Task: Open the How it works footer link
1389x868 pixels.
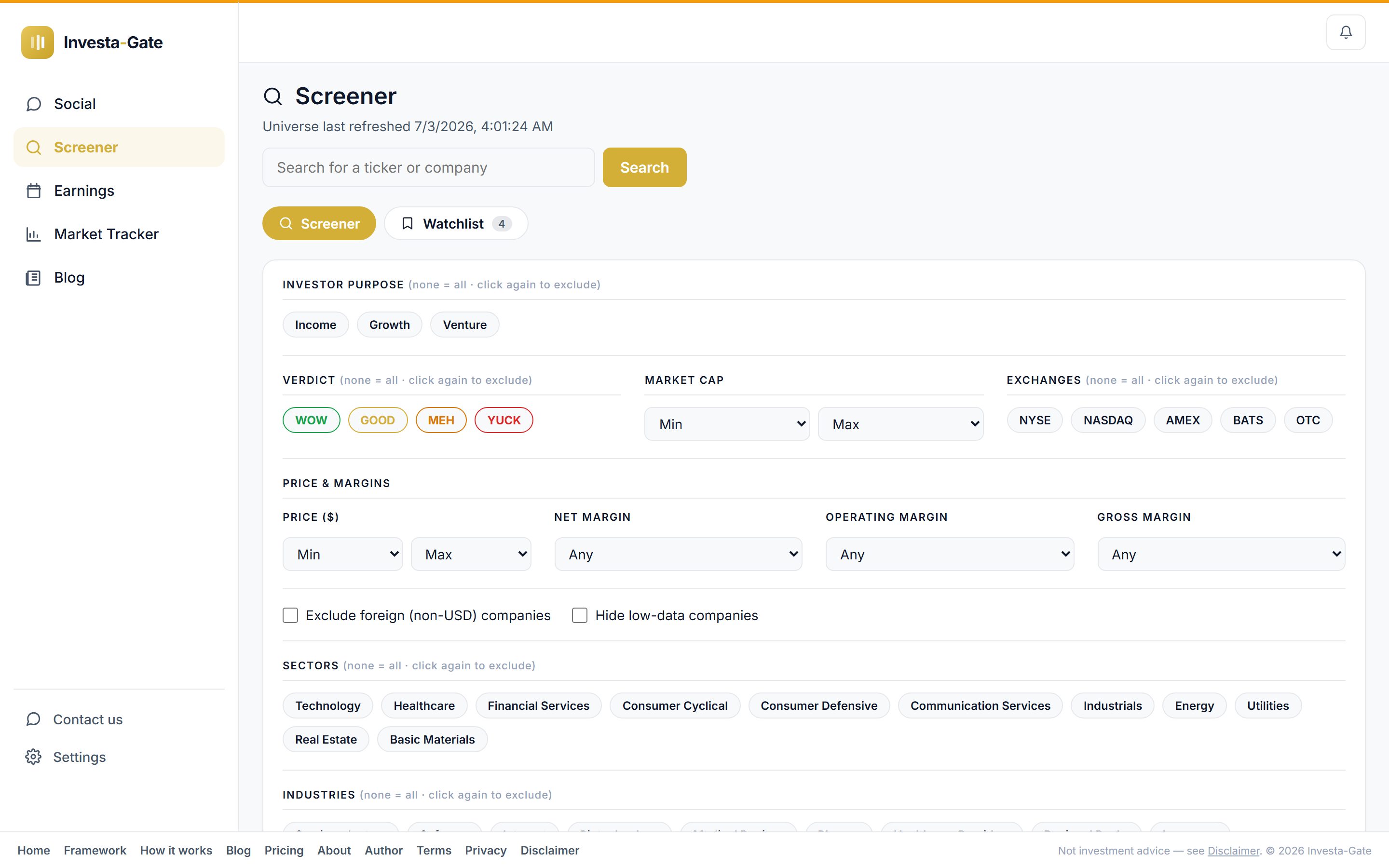Action: pyautogui.click(x=176, y=850)
